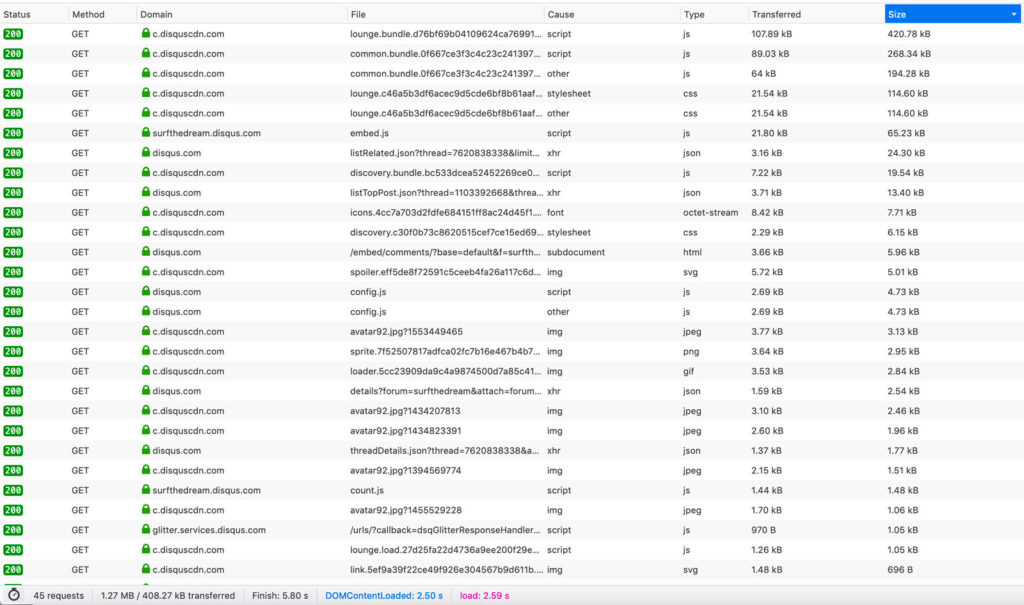1024x605 pixels.
Task: Select the count.js file name
Action: pyautogui.click(x=367, y=490)
